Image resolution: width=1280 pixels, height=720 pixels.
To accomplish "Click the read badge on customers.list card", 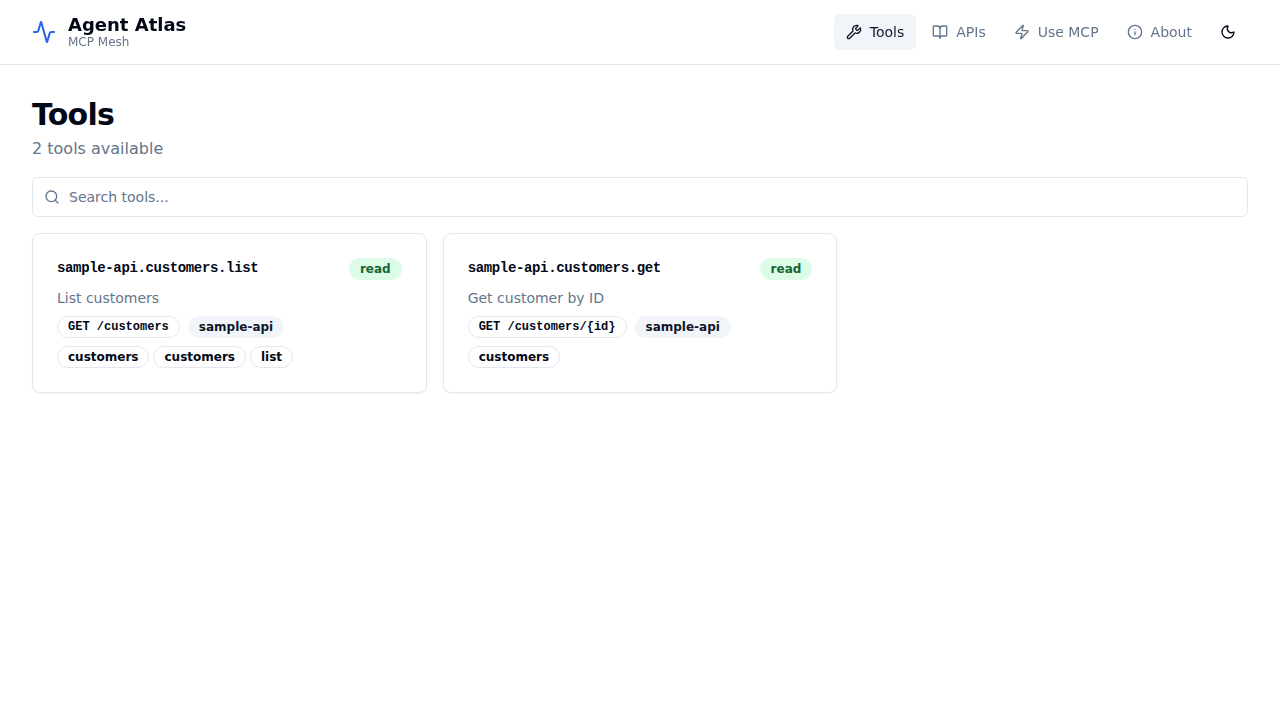I will (x=375, y=268).
